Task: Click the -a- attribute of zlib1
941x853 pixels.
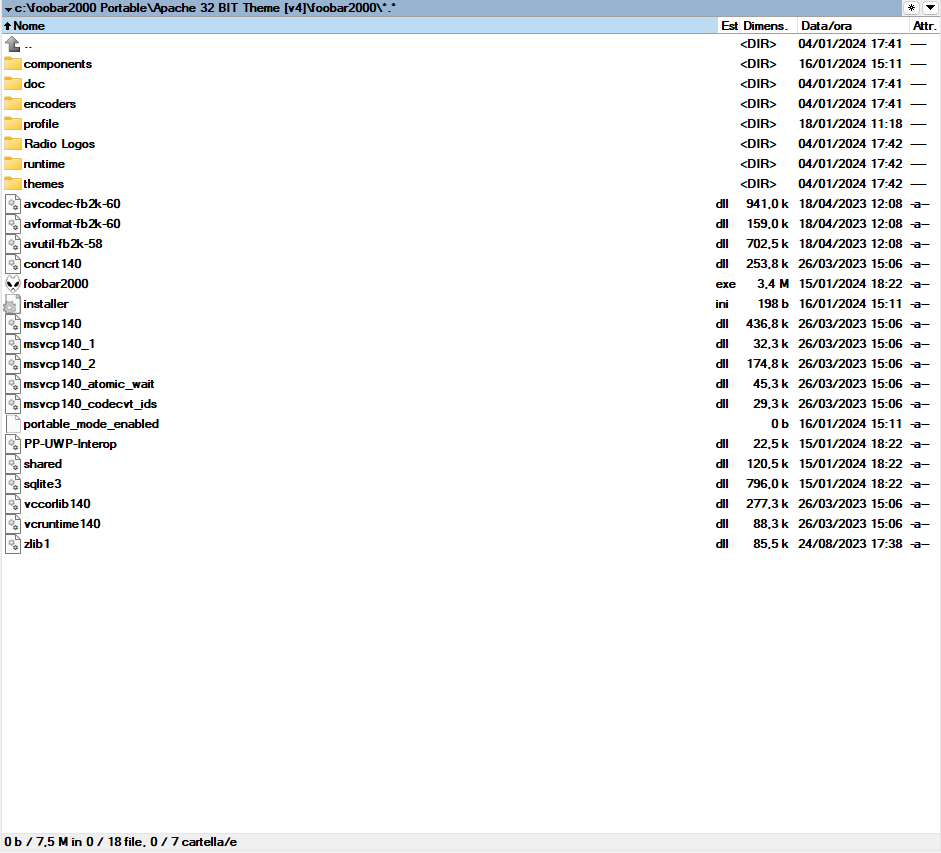Action: [920, 544]
